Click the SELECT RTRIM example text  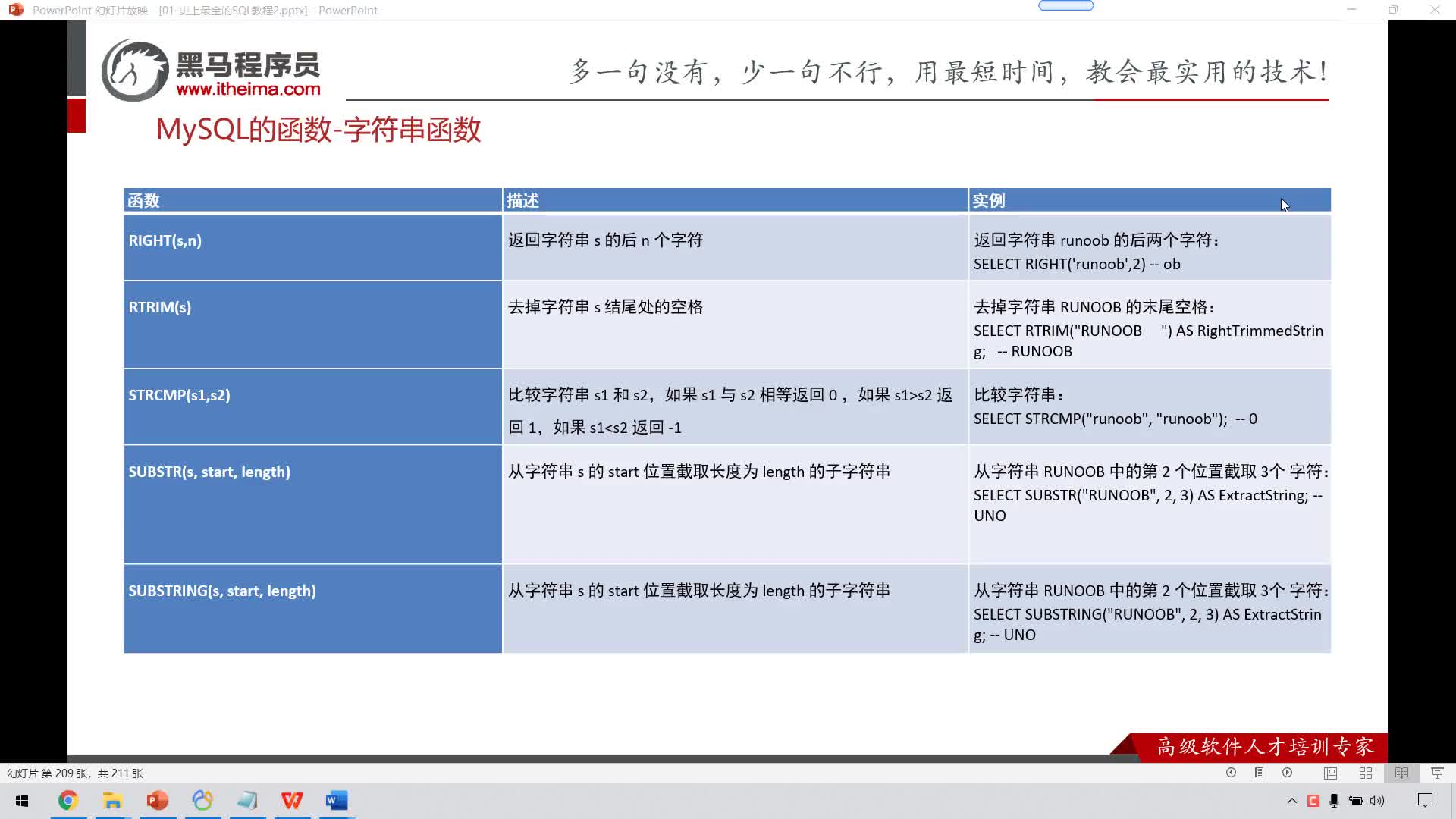point(1148,341)
